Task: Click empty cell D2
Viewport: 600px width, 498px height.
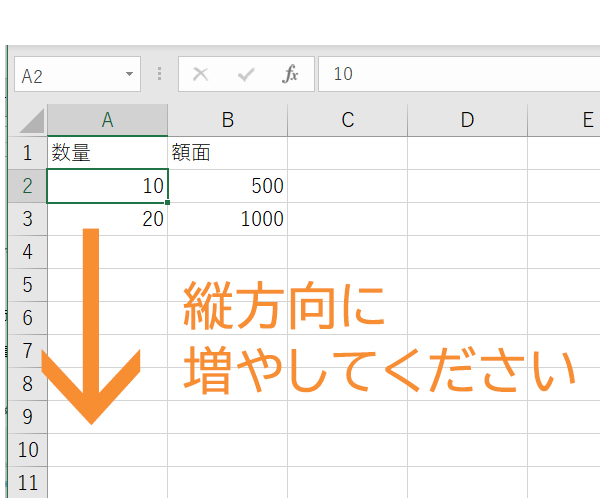Action: coord(467,186)
